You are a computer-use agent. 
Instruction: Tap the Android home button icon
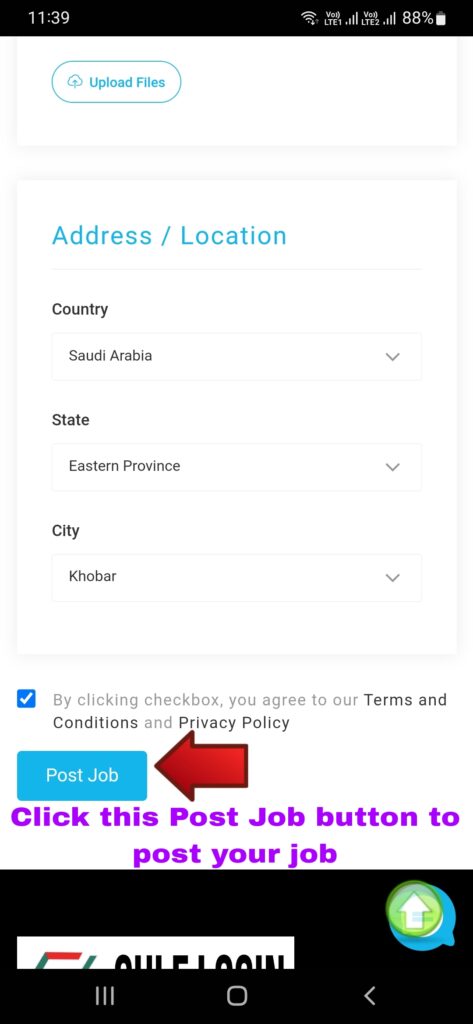pyautogui.click(x=236, y=995)
